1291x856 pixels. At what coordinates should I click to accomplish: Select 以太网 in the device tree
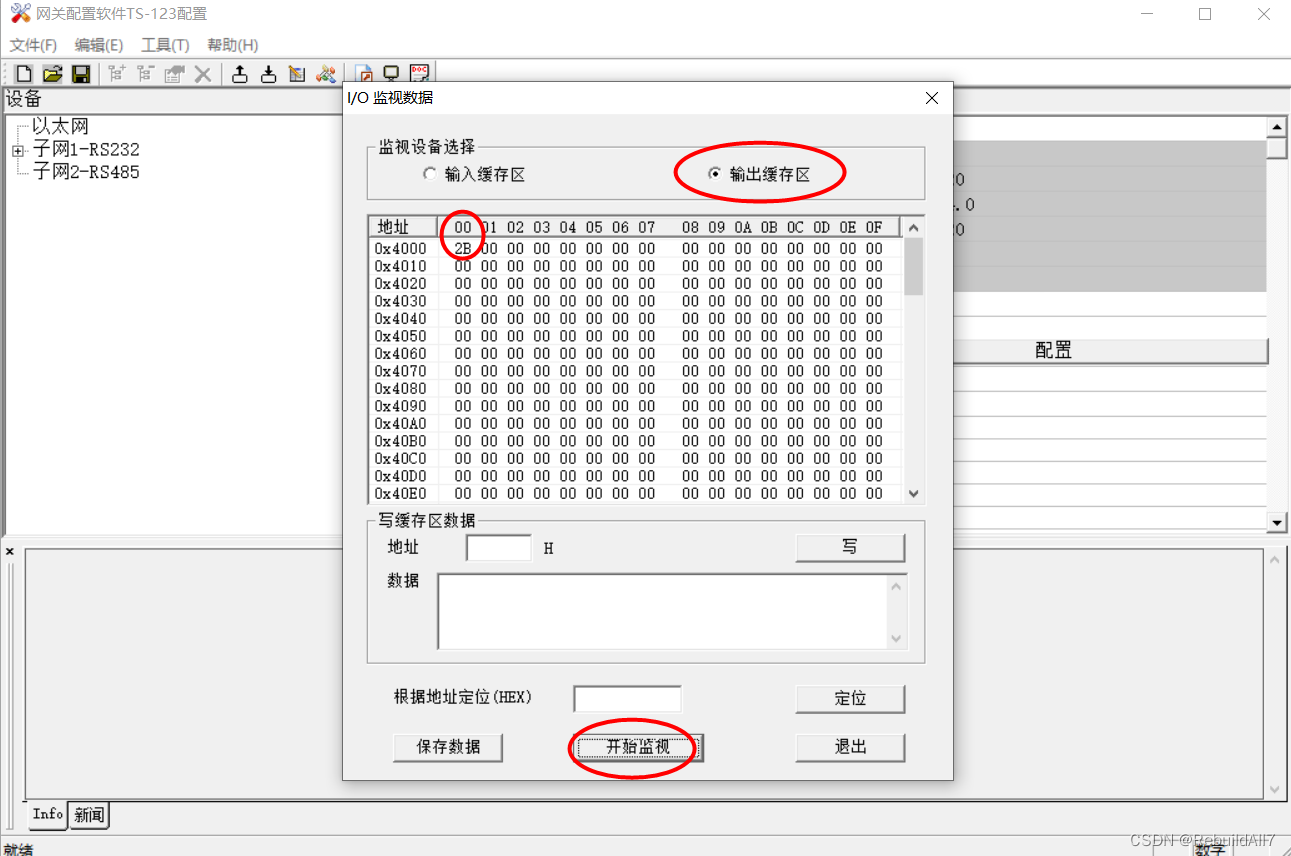(60, 127)
